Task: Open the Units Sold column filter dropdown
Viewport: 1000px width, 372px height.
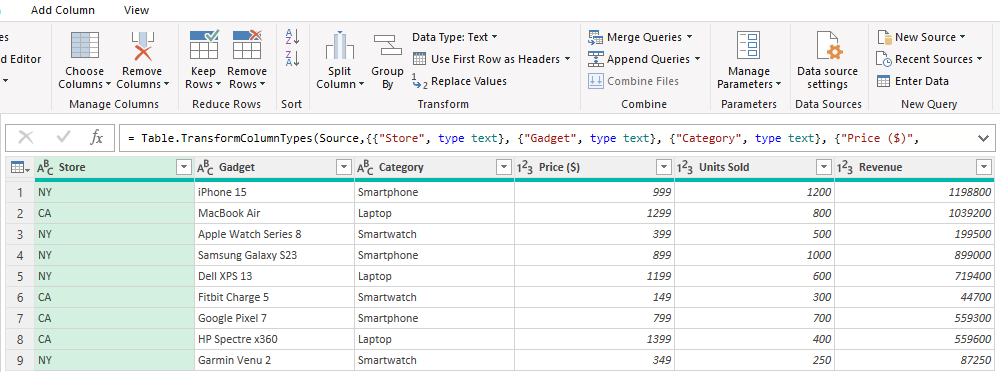Action: (824, 167)
